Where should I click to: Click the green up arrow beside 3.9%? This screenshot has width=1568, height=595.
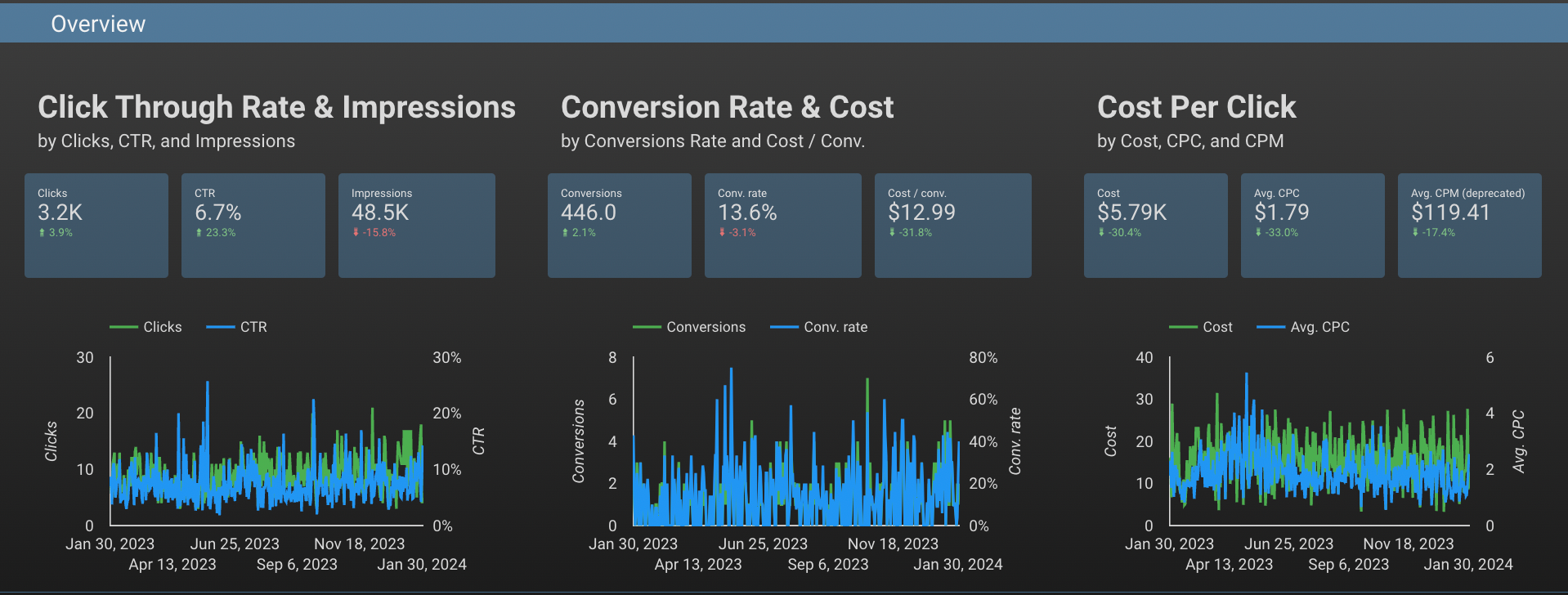(42, 233)
